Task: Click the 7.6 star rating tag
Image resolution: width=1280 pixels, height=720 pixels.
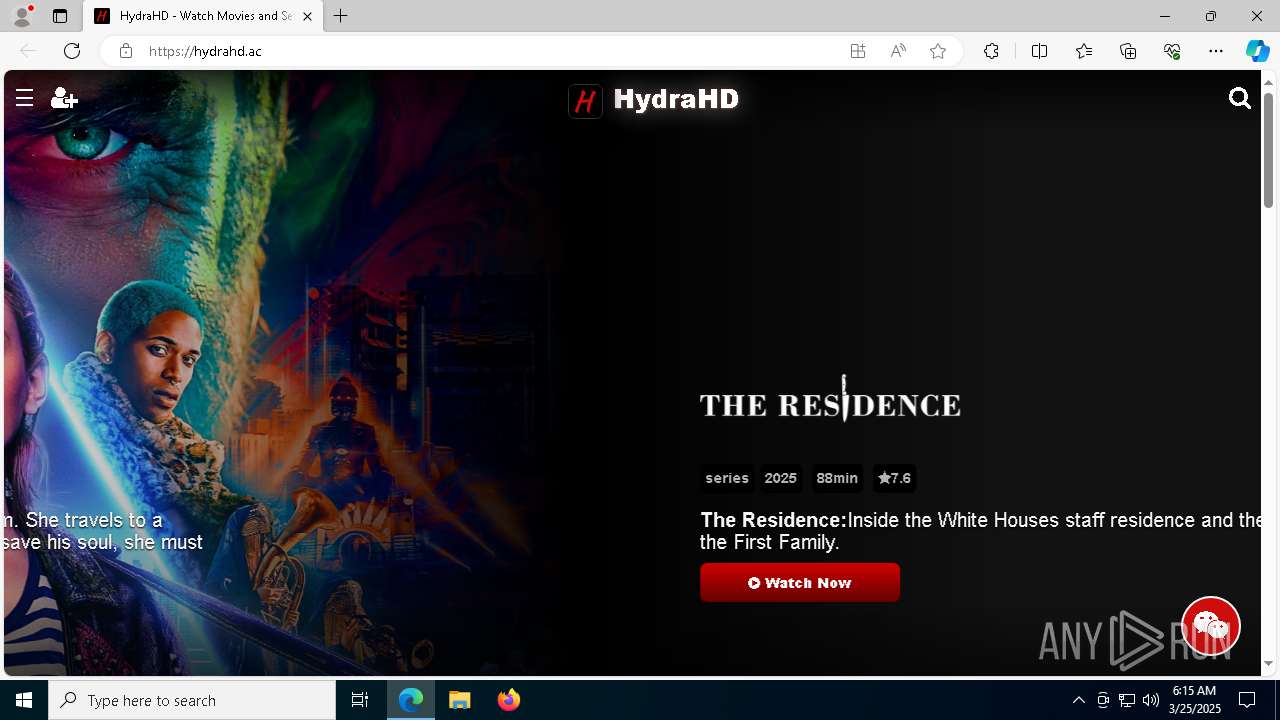Action: (x=894, y=478)
